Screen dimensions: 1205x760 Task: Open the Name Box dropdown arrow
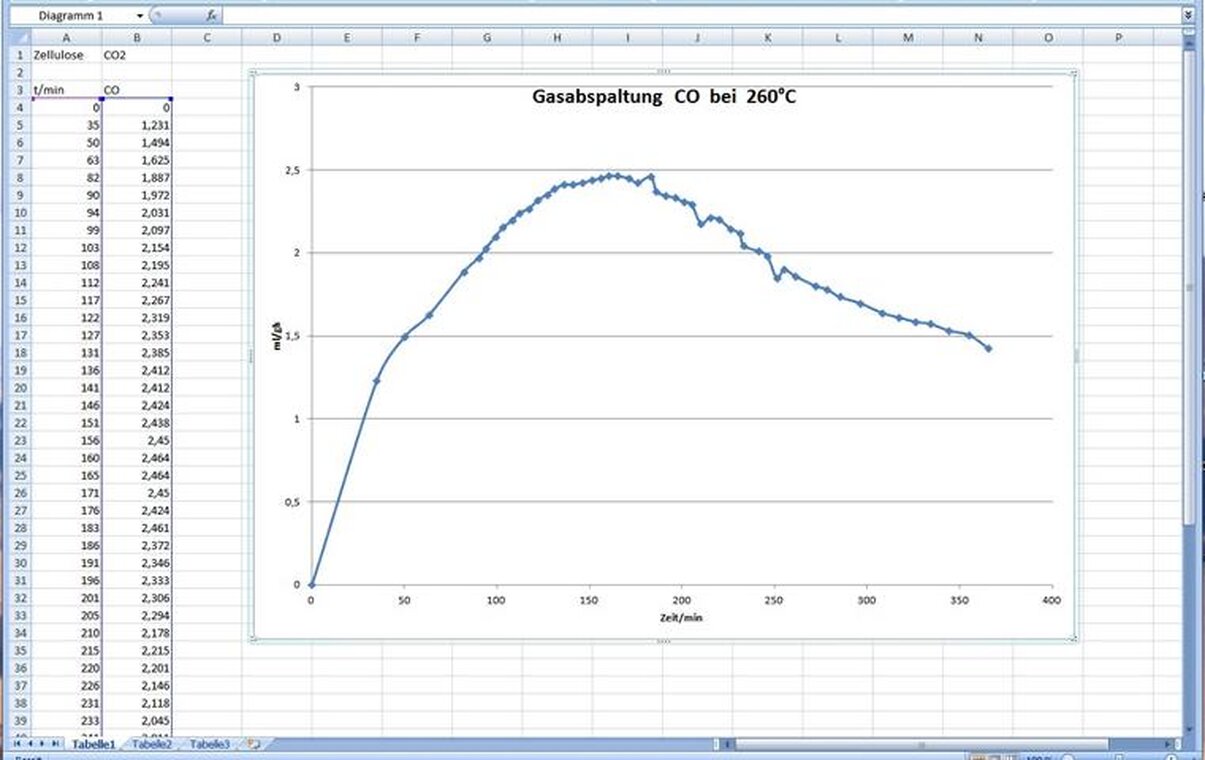pyautogui.click(x=140, y=16)
